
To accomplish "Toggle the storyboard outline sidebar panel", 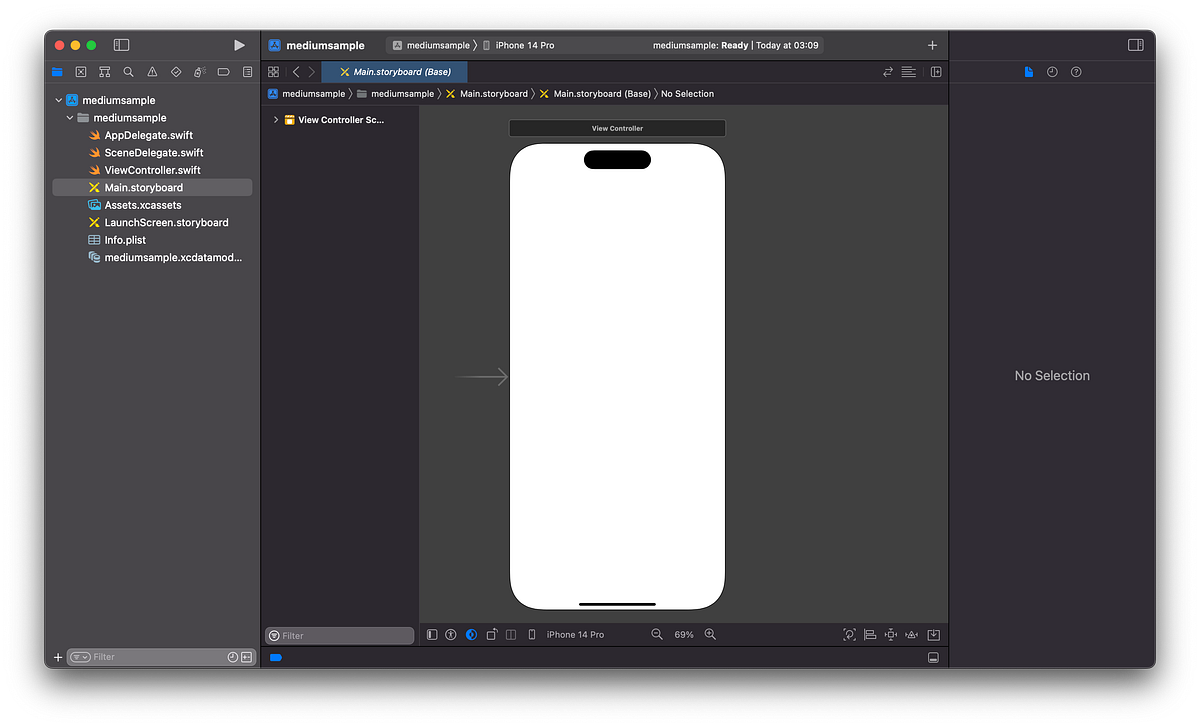I will click(x=431, y=634).
